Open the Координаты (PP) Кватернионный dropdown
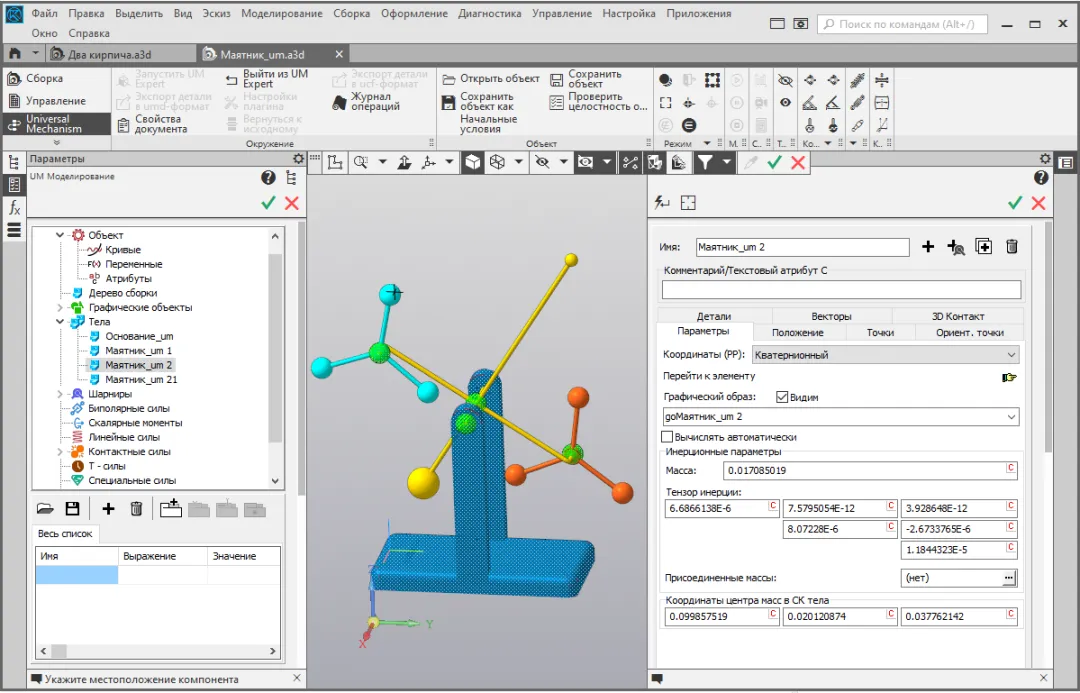Image resolution: width=1080 pixels, height=693 pixels. click(1011, 355)
